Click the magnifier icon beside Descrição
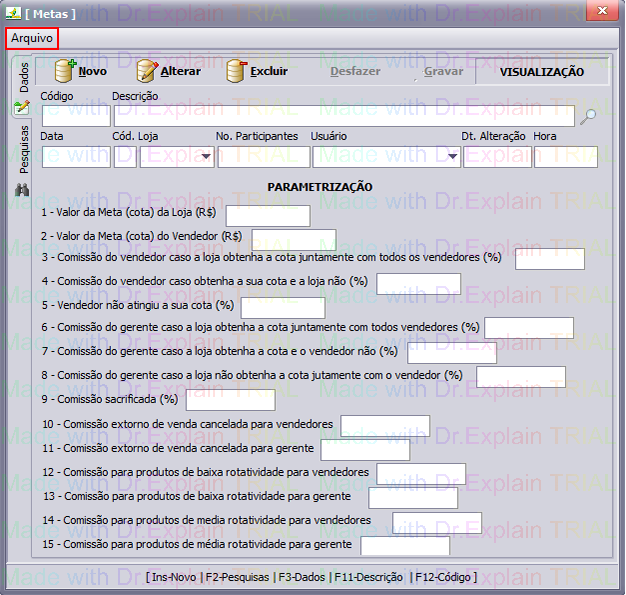Image resolution: width=626 pixels, height=595 pixels. coord(589,116)
